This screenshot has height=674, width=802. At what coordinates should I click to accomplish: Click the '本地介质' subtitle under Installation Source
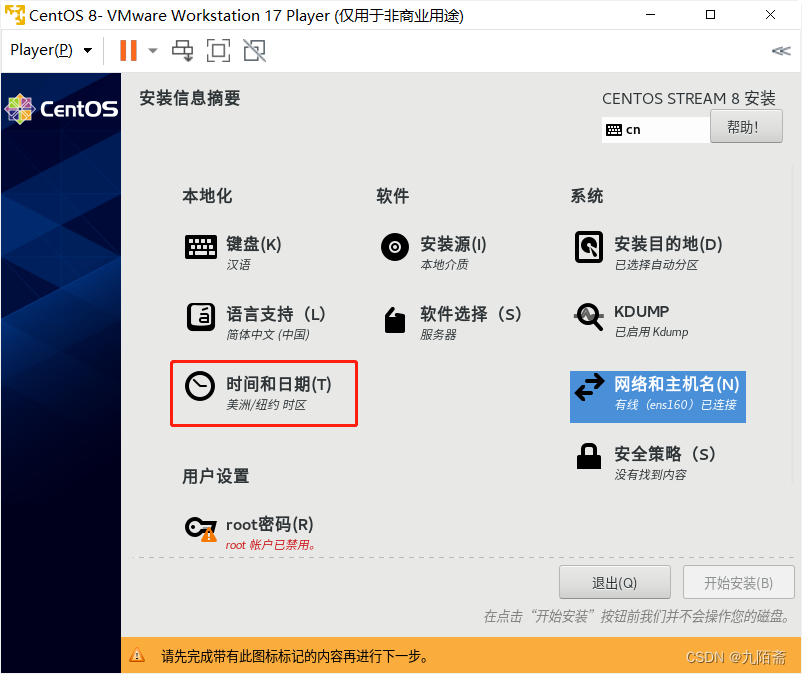(x=444, y=264)
